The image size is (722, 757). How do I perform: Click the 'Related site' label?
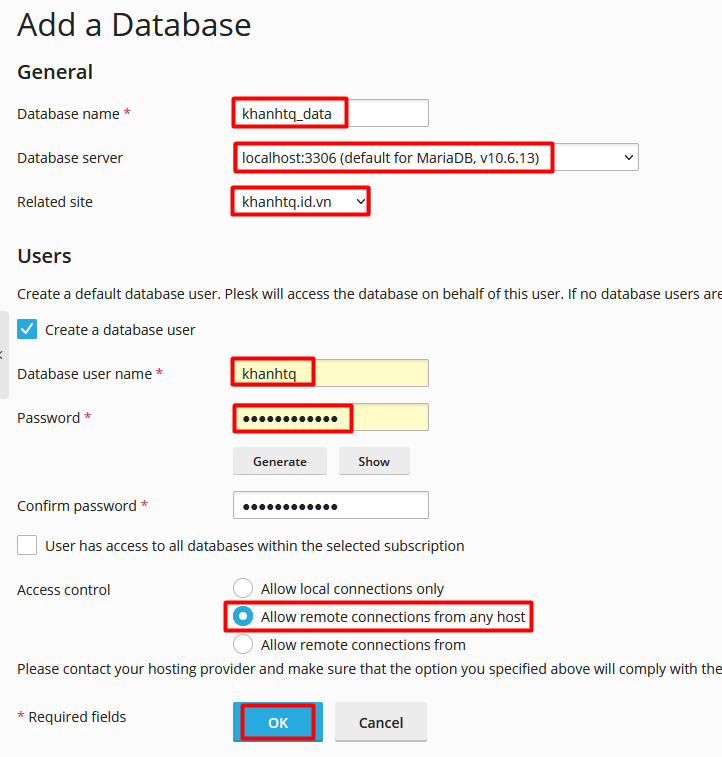tap(55, 202)
